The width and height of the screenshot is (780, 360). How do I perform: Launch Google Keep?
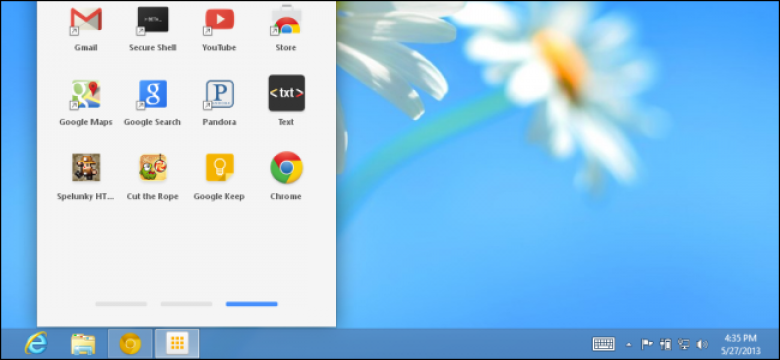(x=219, y=168)
